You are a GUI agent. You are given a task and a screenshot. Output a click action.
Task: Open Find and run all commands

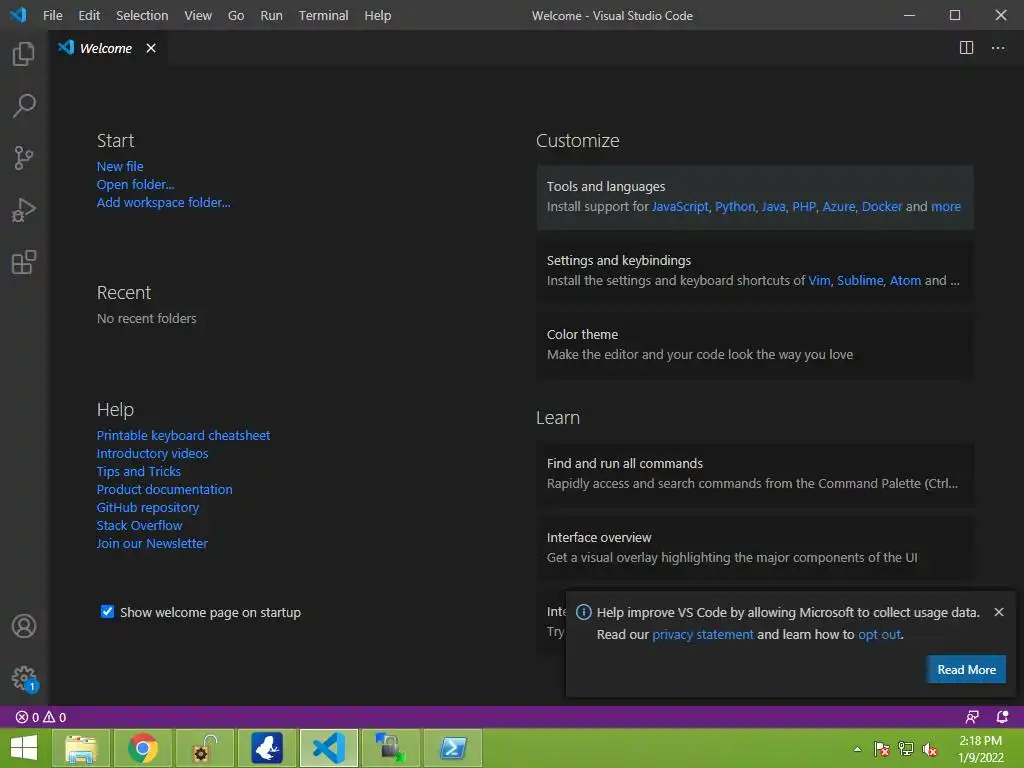click(755, 473)
